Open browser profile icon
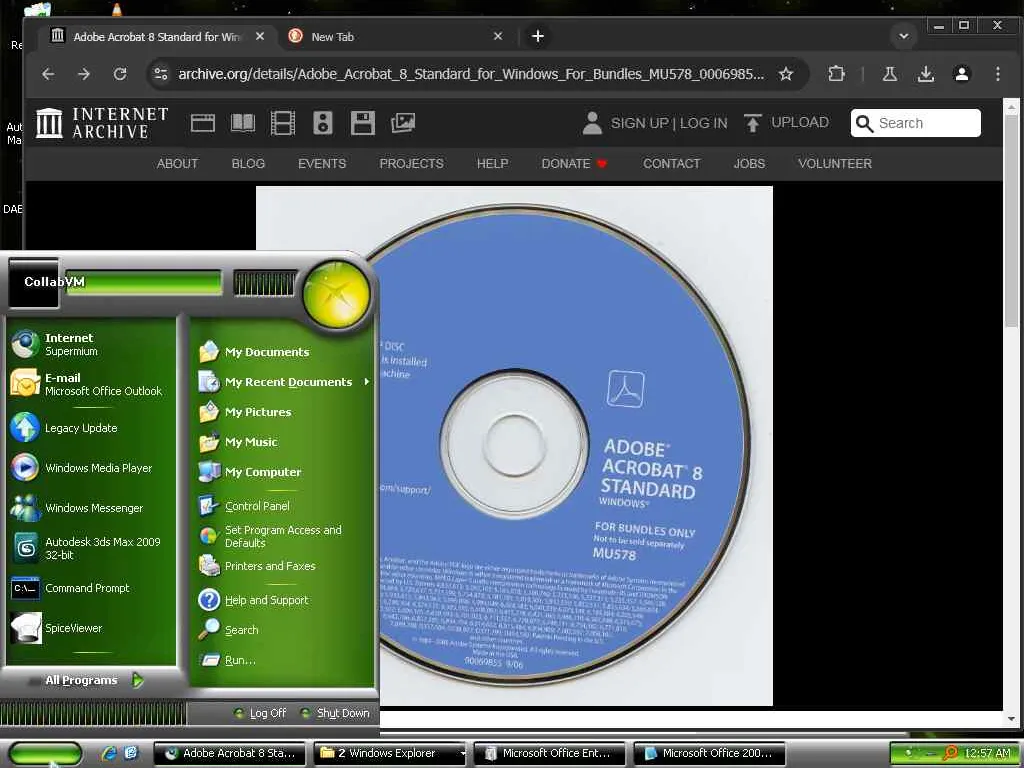Image resolution: width=1024 pixels, height=768 pixels. point(962,74)
